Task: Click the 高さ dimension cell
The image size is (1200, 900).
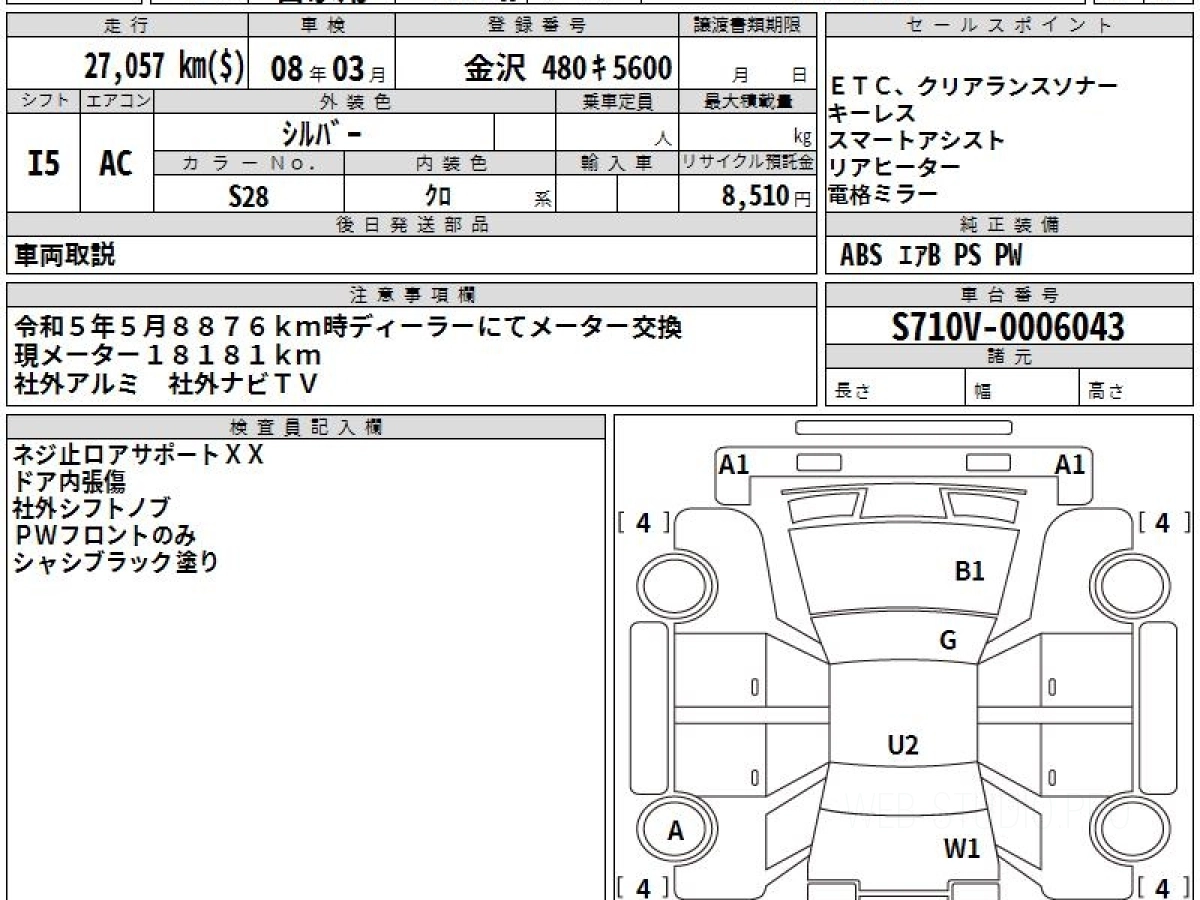Action: pyautogui.click(x=1137, y=389)
